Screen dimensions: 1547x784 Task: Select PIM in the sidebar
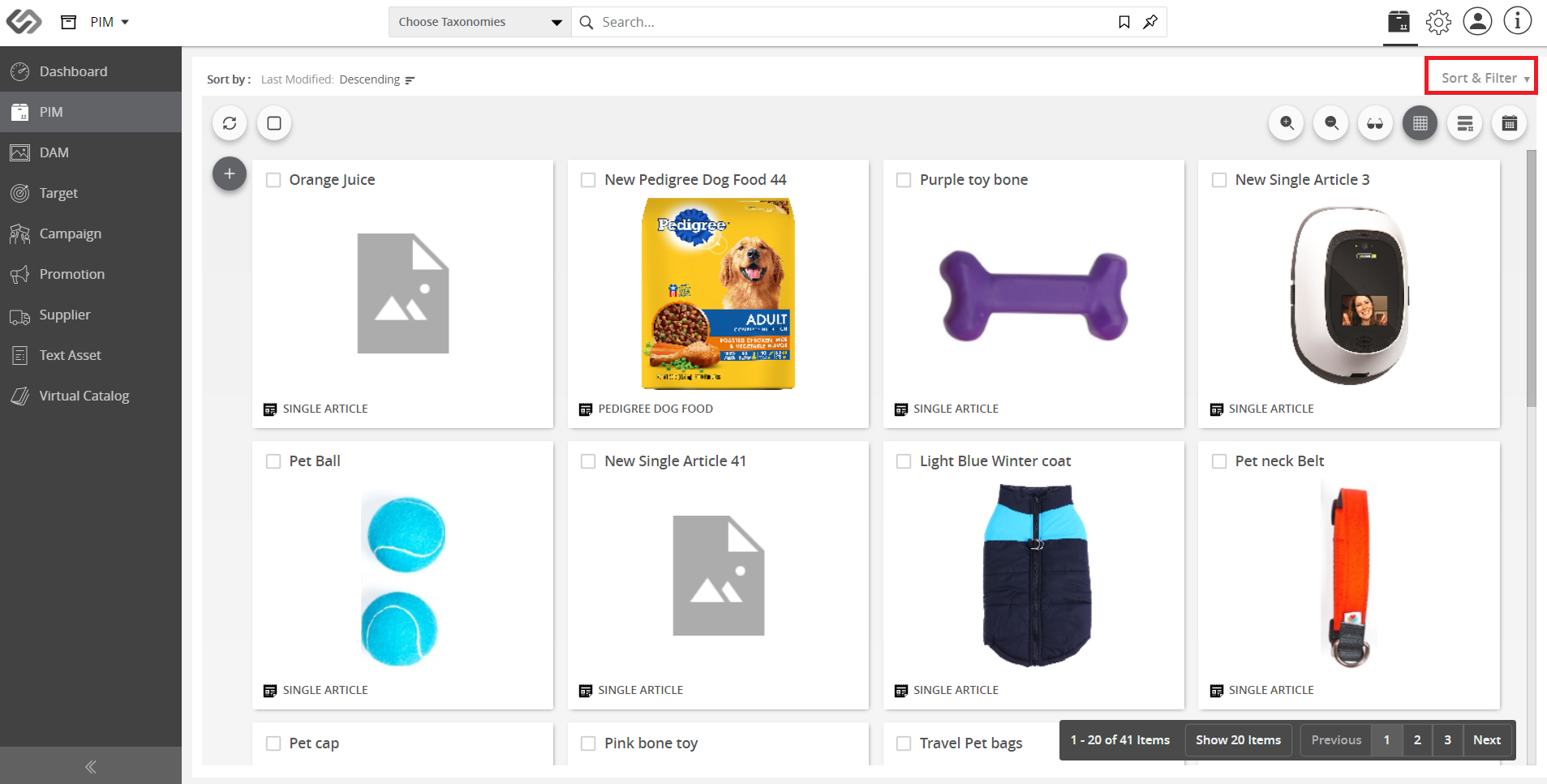pos(91,112)
